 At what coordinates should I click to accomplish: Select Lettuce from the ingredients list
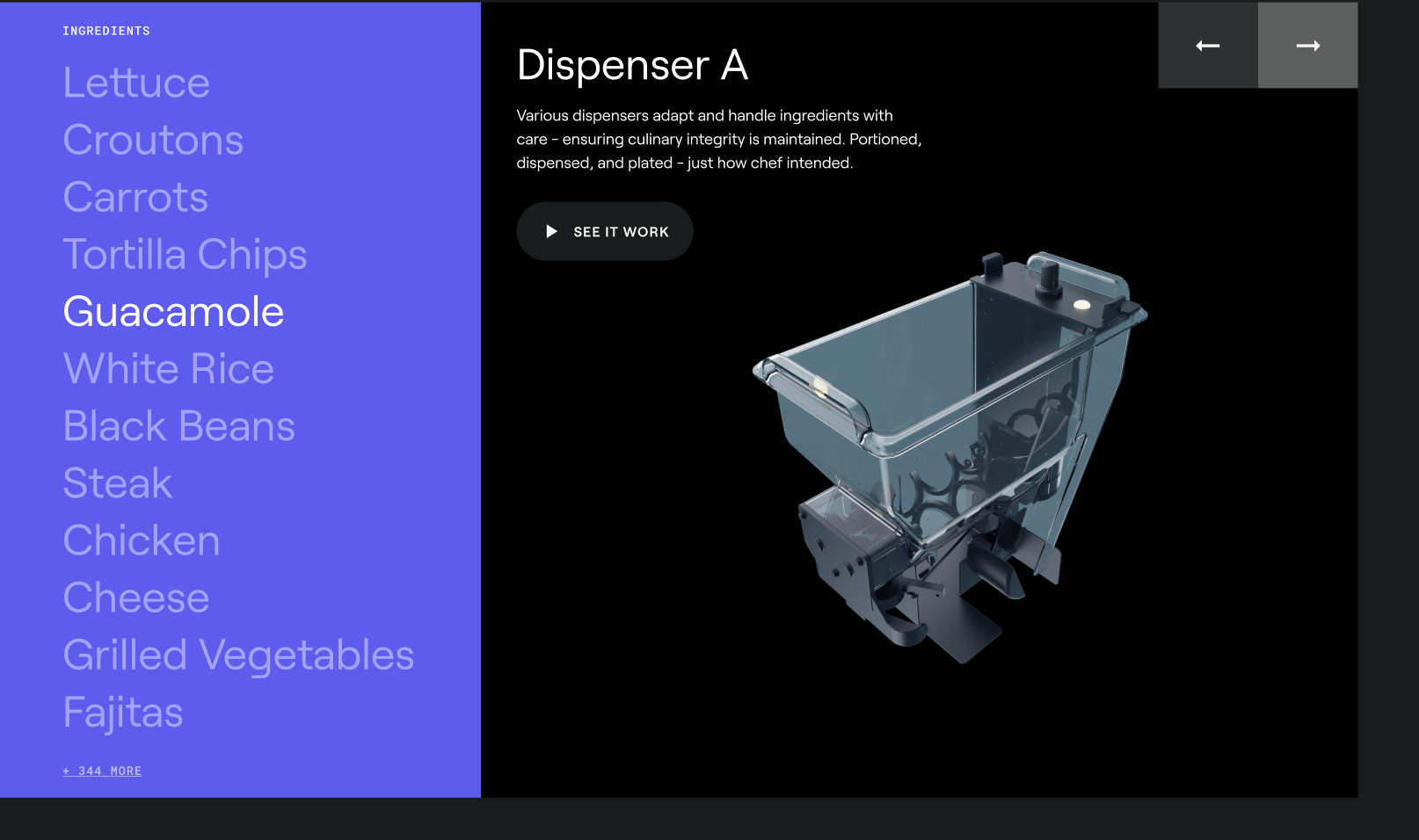(135, 83)
